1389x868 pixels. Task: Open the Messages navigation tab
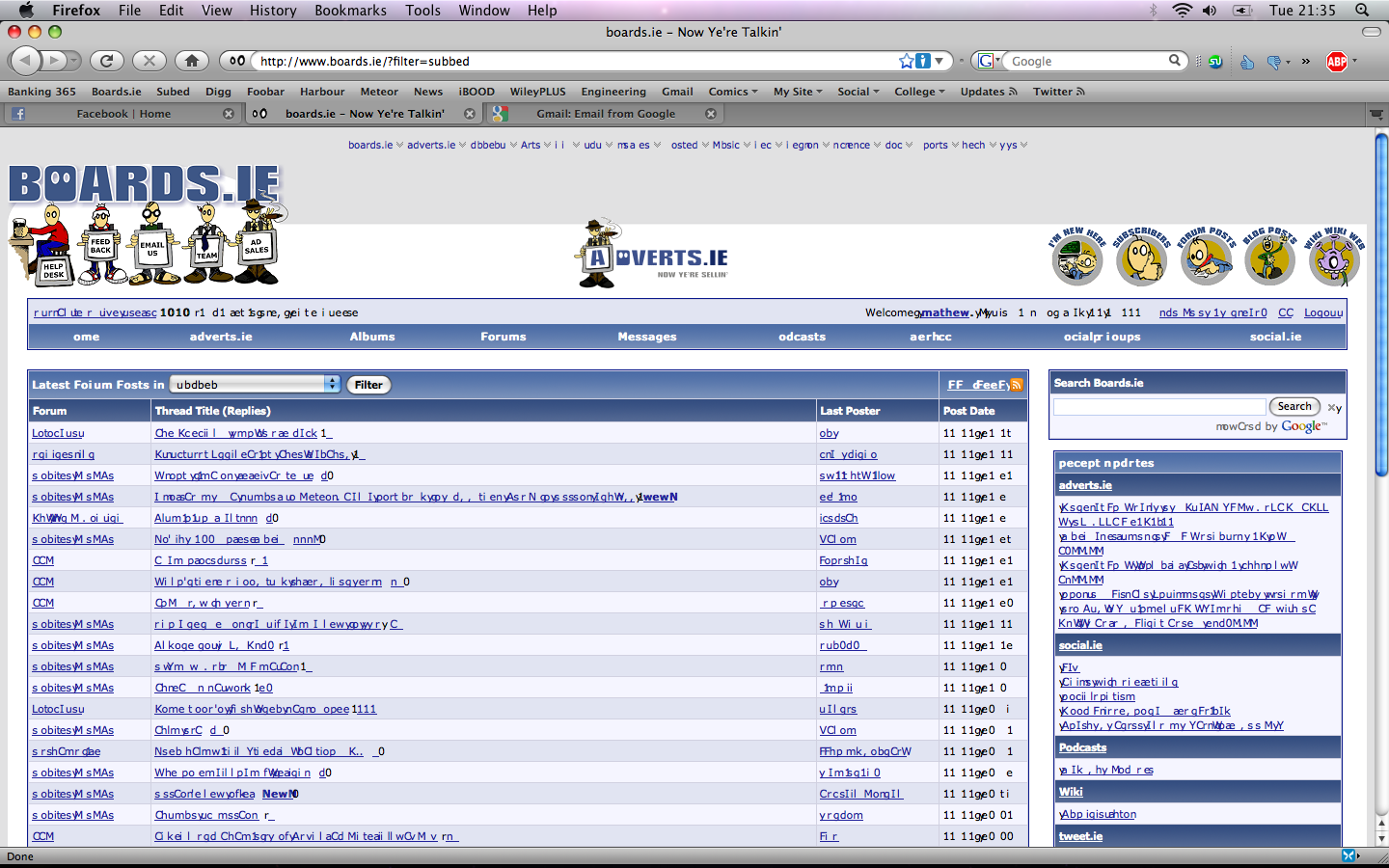click(647, 337)
